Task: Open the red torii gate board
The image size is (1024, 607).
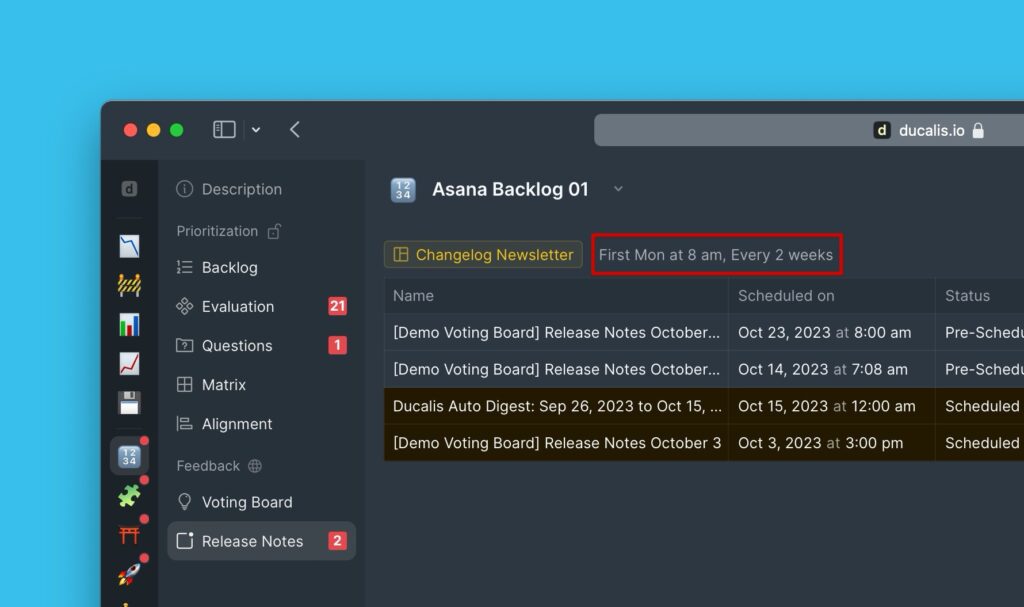Action: coord(129,534)
